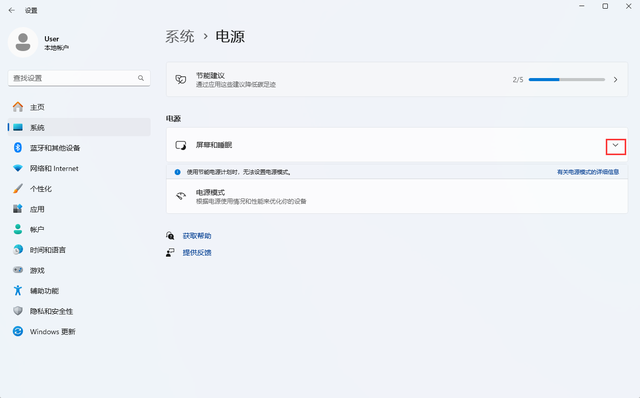Click the game controller icon
The width and height of the screenshot is (640, 398).
(x=18, y=270)
